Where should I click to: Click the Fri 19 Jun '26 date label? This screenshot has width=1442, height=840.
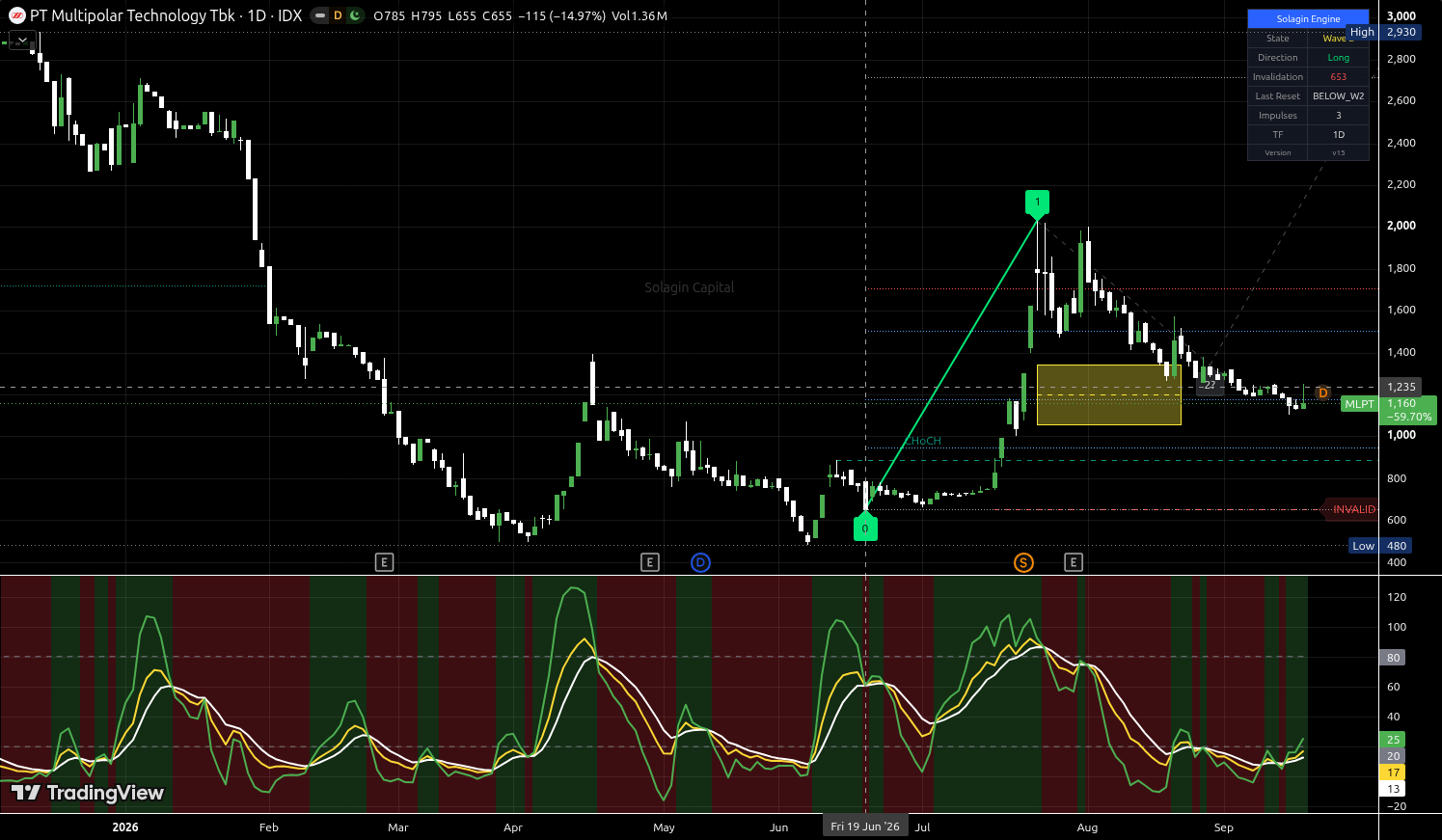pyautogui.click(x=865, y=826)
